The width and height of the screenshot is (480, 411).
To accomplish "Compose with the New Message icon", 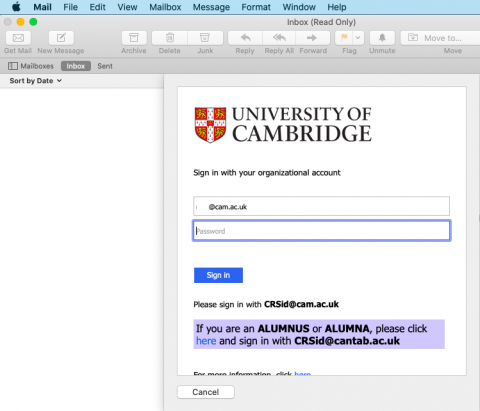I will (61, 38).
